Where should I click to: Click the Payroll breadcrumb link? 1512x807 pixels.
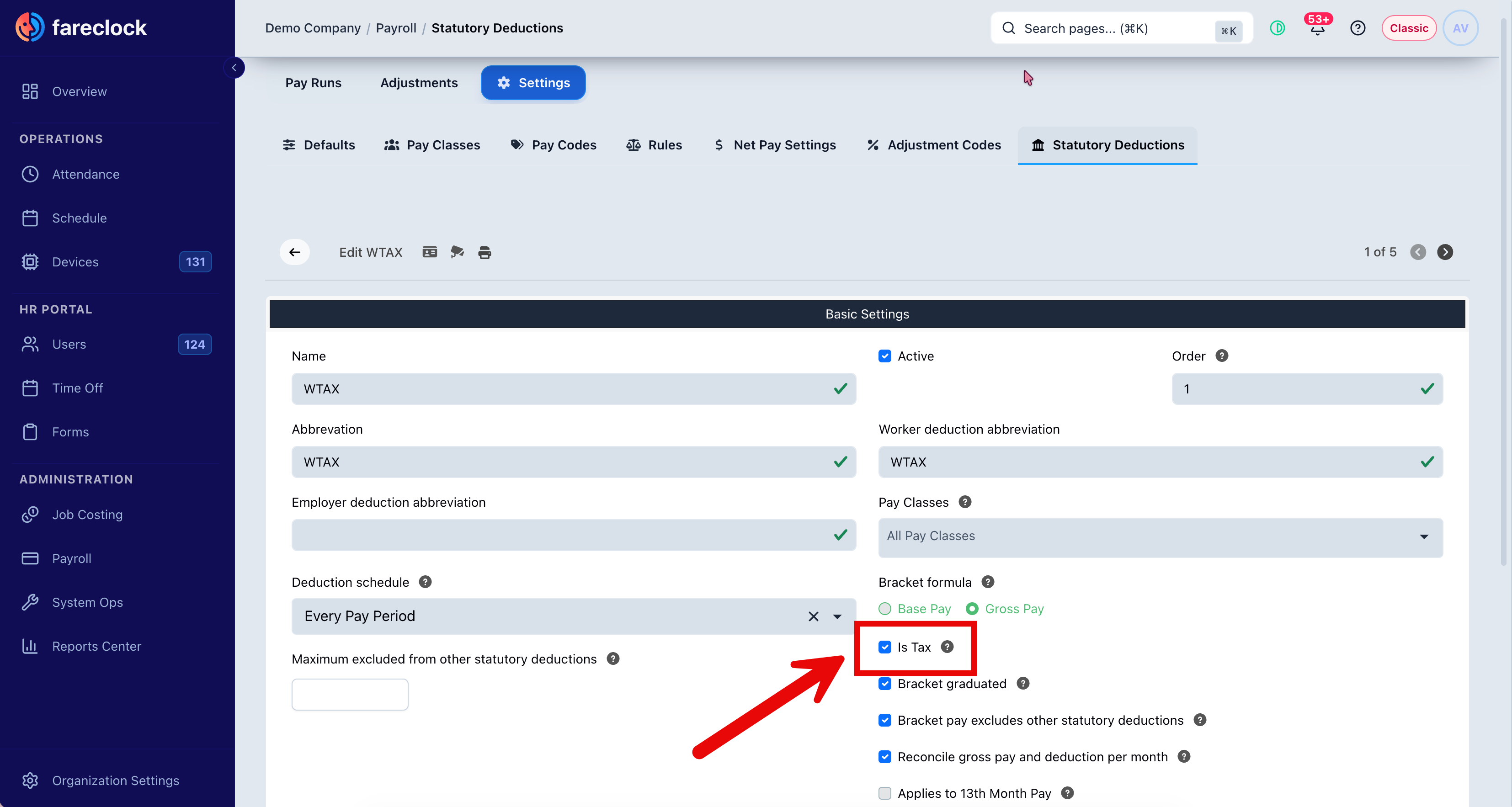396,28
